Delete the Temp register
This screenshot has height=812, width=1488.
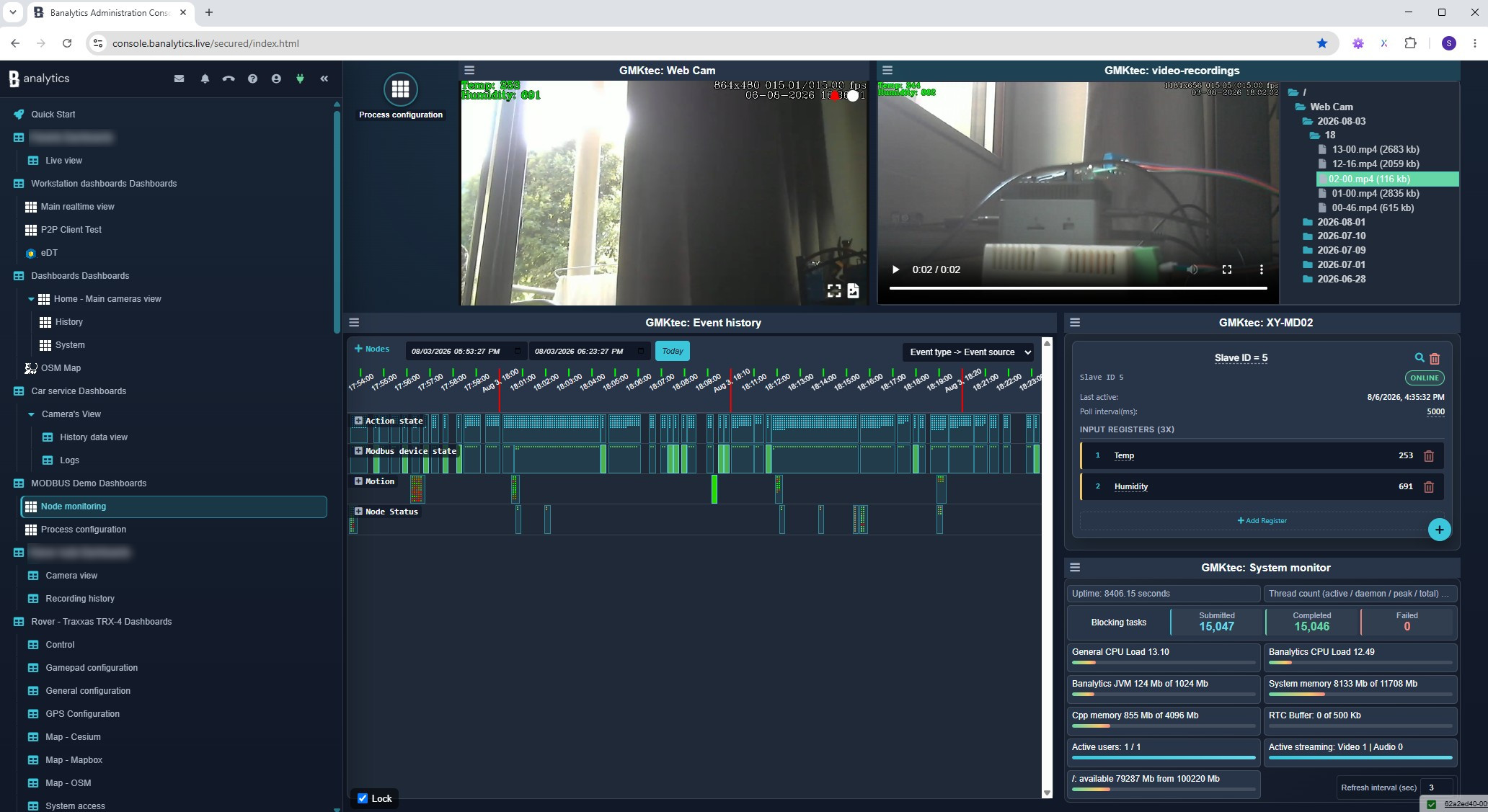click(x=1429, y=455)
